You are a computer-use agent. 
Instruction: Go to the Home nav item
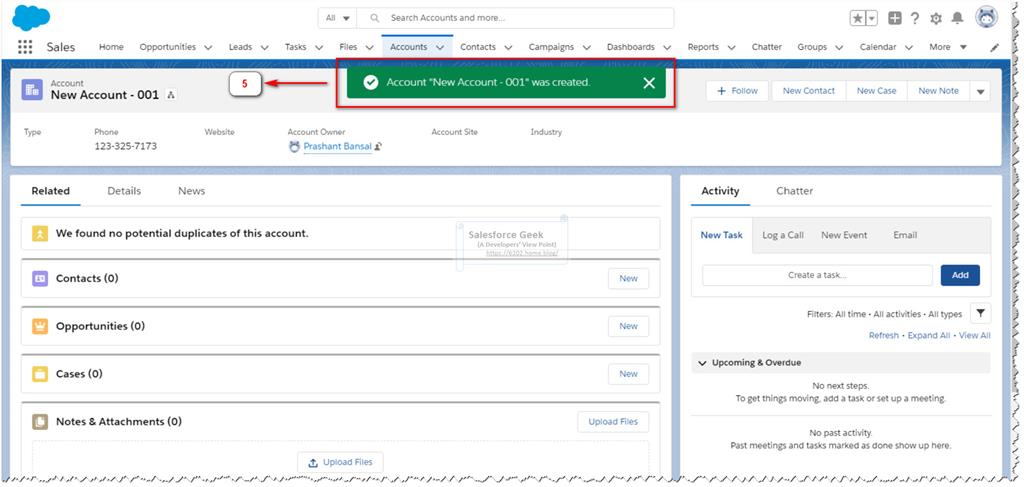[x=111, y=47]
